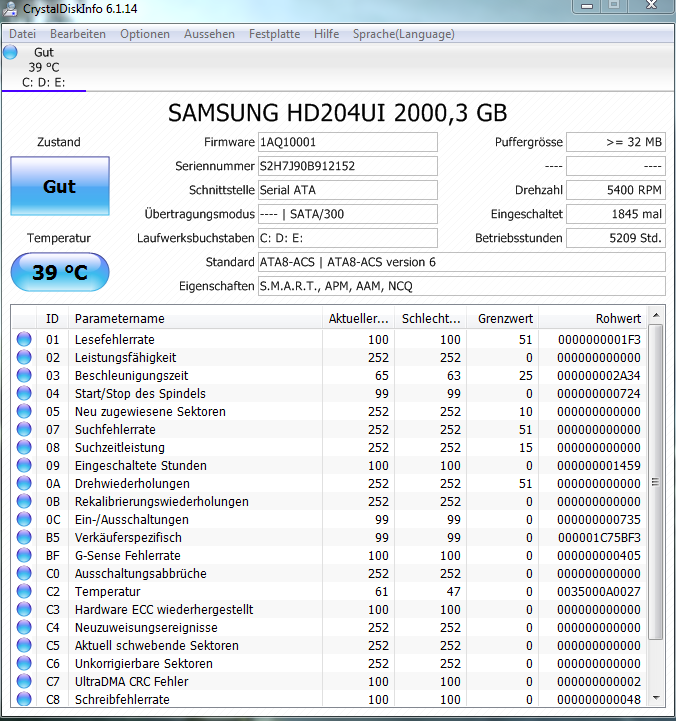Close the CrystalDiskInfo window
Image resolution: width=676 pixels, height=721 pixels.
click(x=652, y=6)
